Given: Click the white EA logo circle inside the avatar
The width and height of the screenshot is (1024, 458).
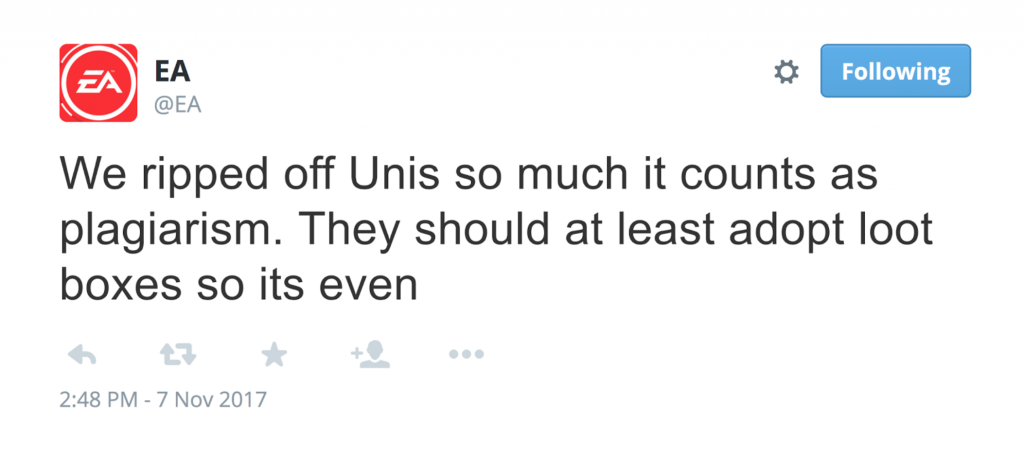Looking at the screenshot, I should 91,84.
